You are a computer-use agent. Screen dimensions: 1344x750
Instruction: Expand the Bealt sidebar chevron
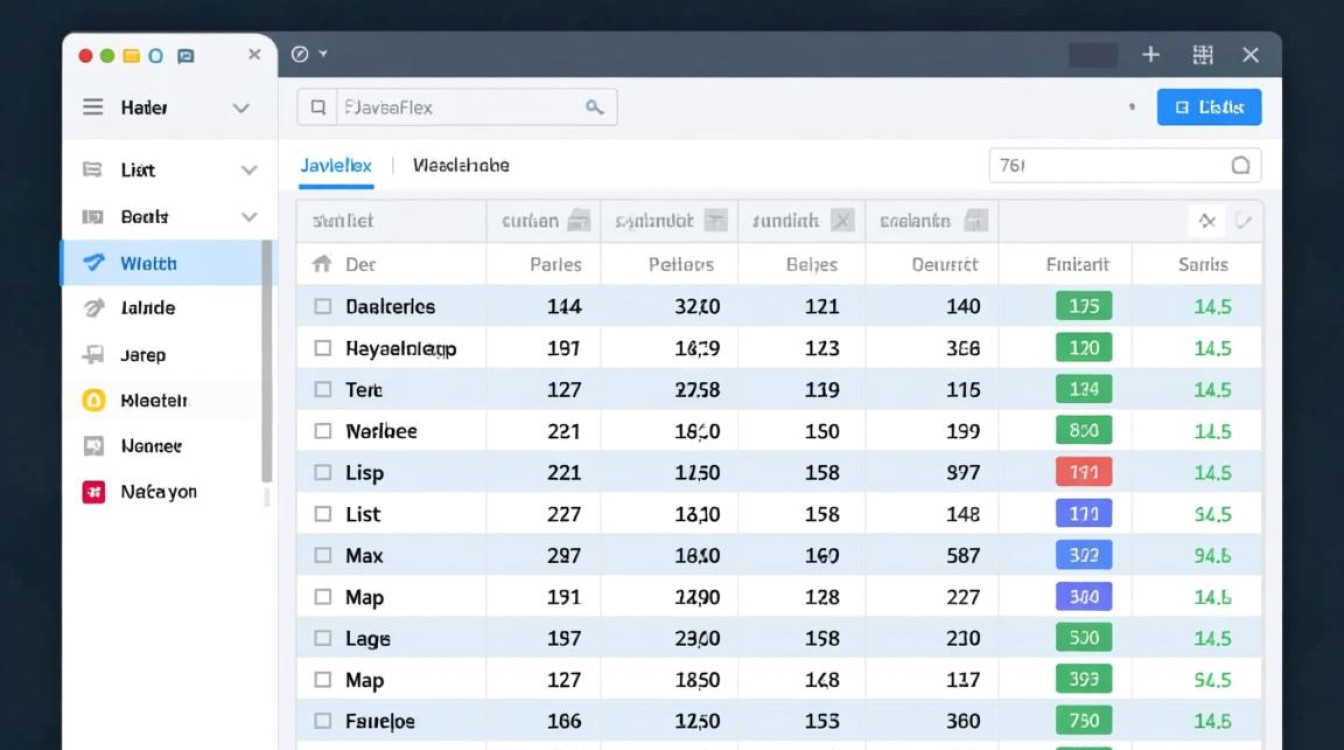pyautogui.click(x=249, y=217)
